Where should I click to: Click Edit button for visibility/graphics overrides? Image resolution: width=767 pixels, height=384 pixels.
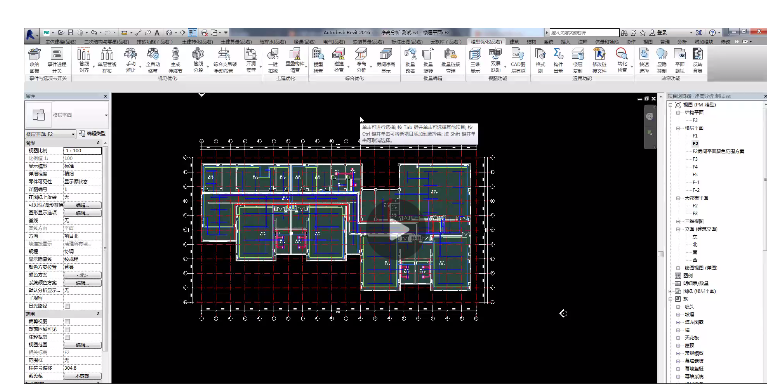82,205
